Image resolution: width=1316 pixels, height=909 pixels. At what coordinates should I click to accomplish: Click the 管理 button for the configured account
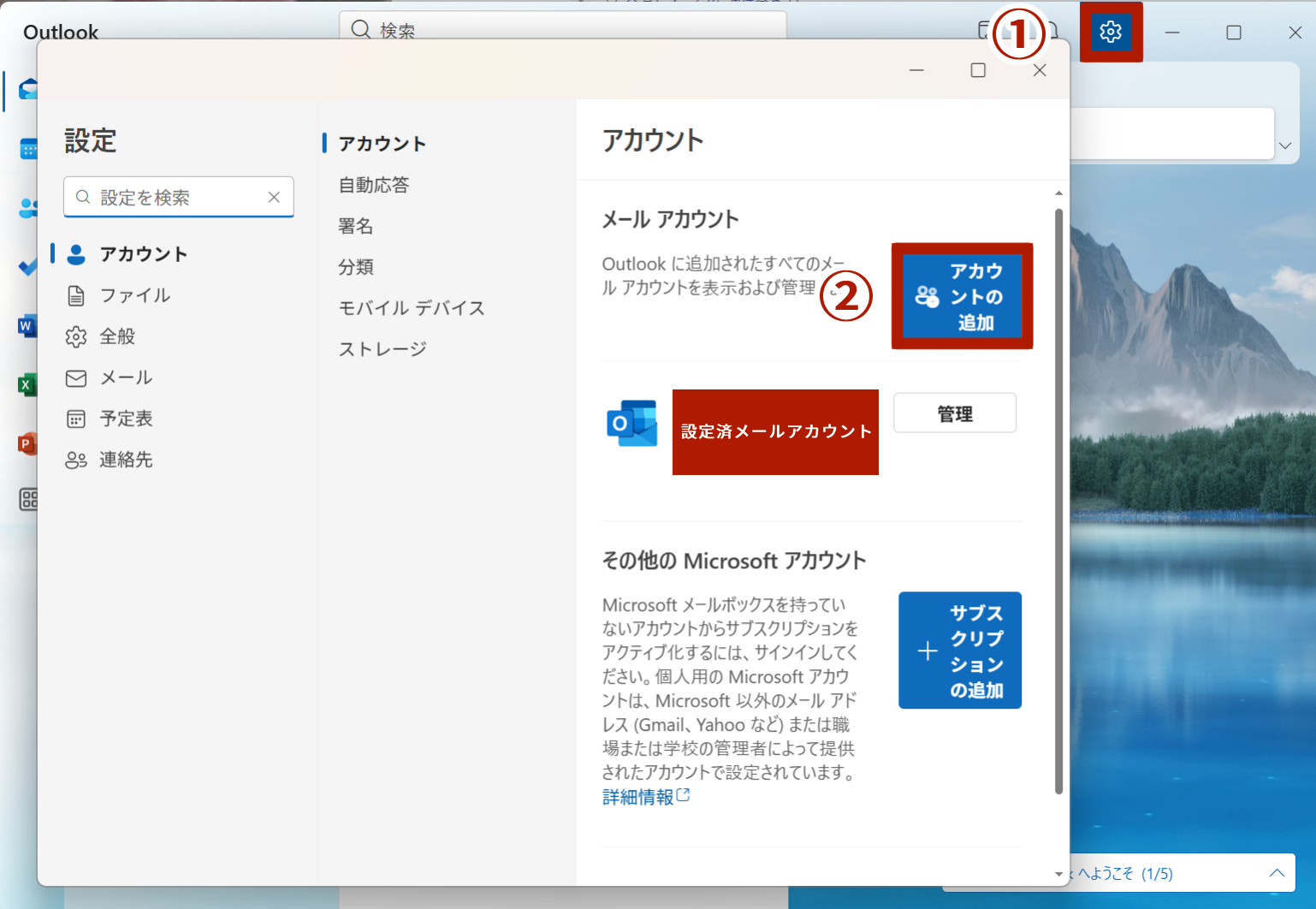(x=954, y=413)
